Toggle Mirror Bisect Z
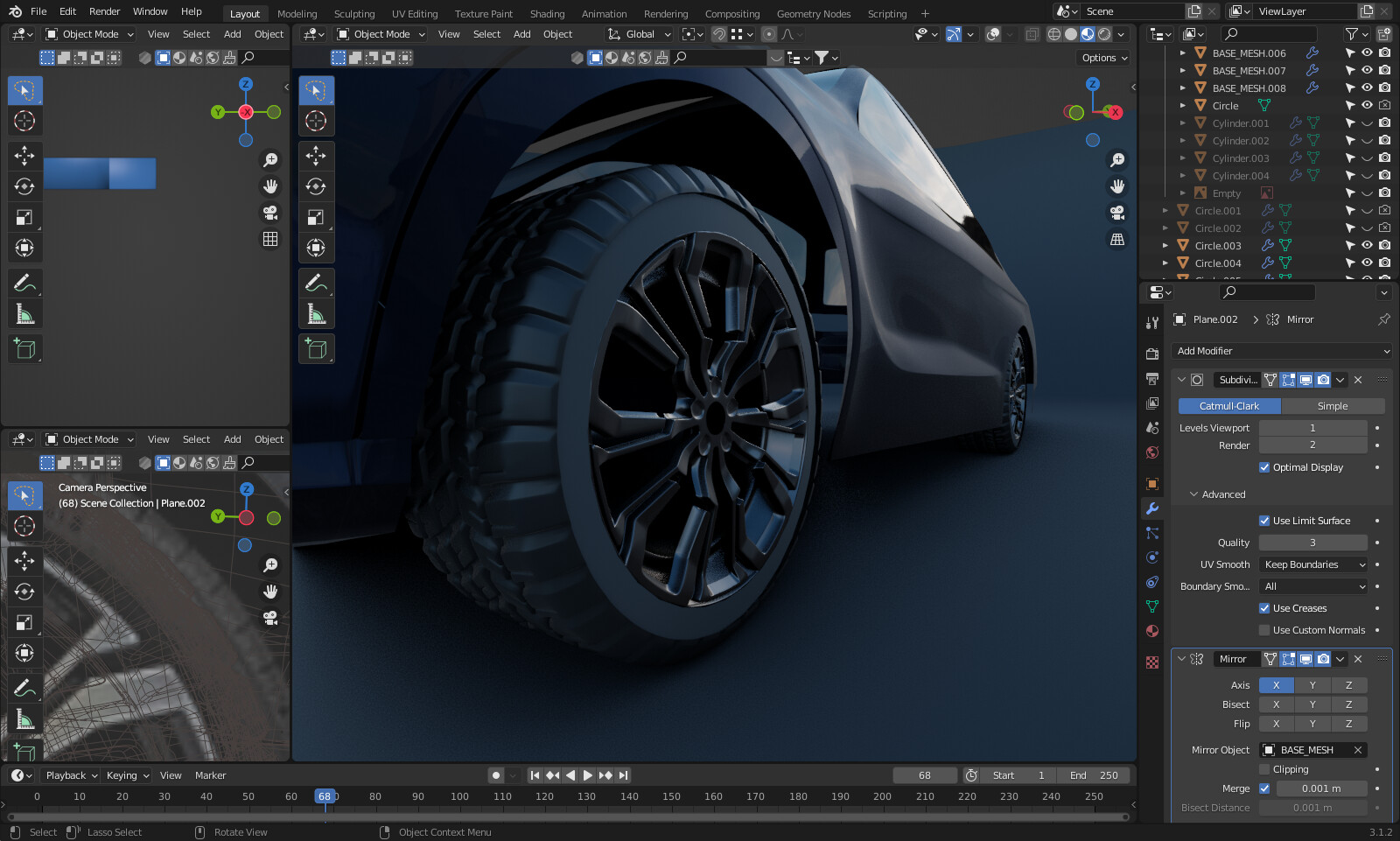The image size is (1400, 841). pyautogui.click(x=1349, y=704)
